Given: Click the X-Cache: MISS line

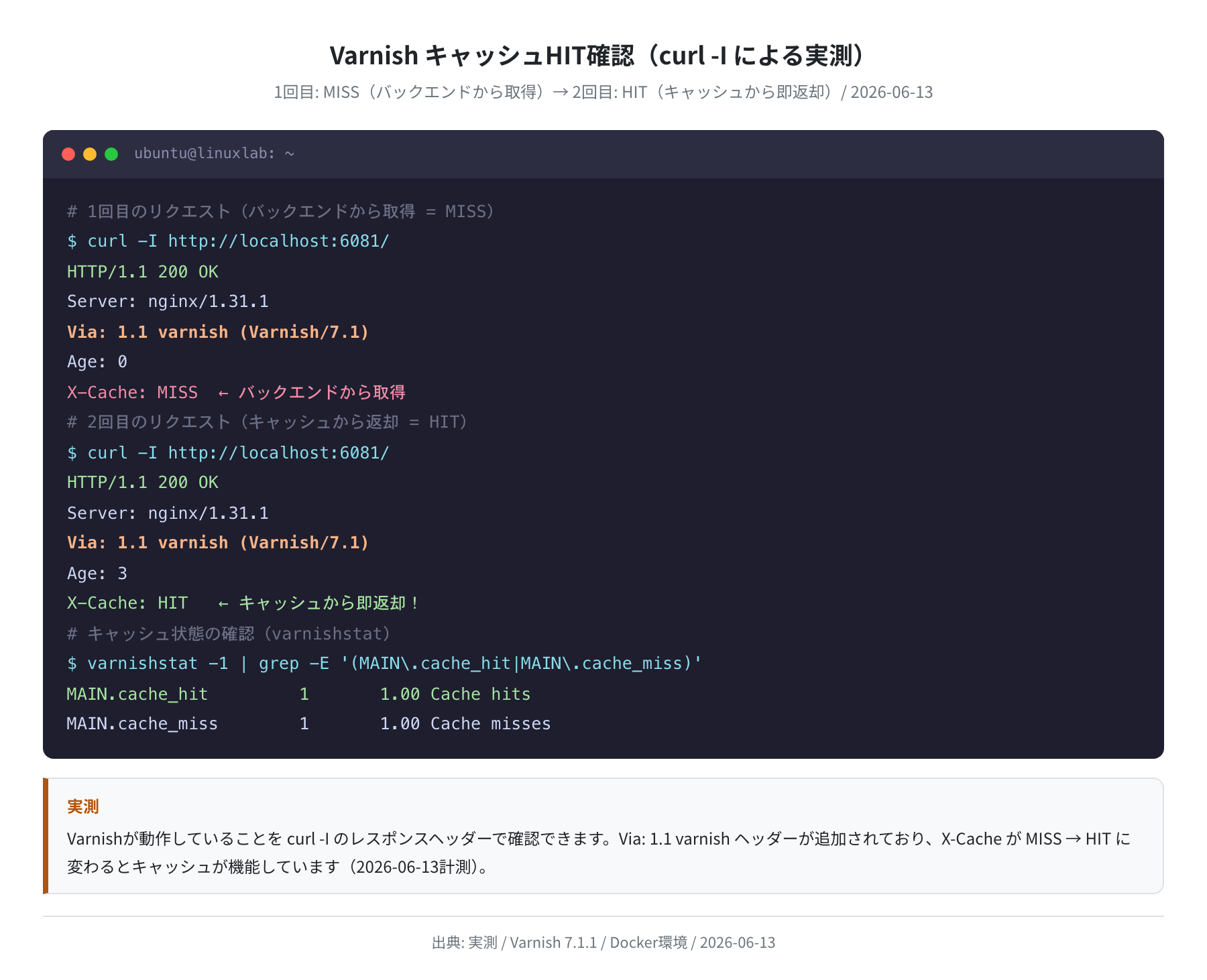Looking at the screenshot, I should 236,392.
